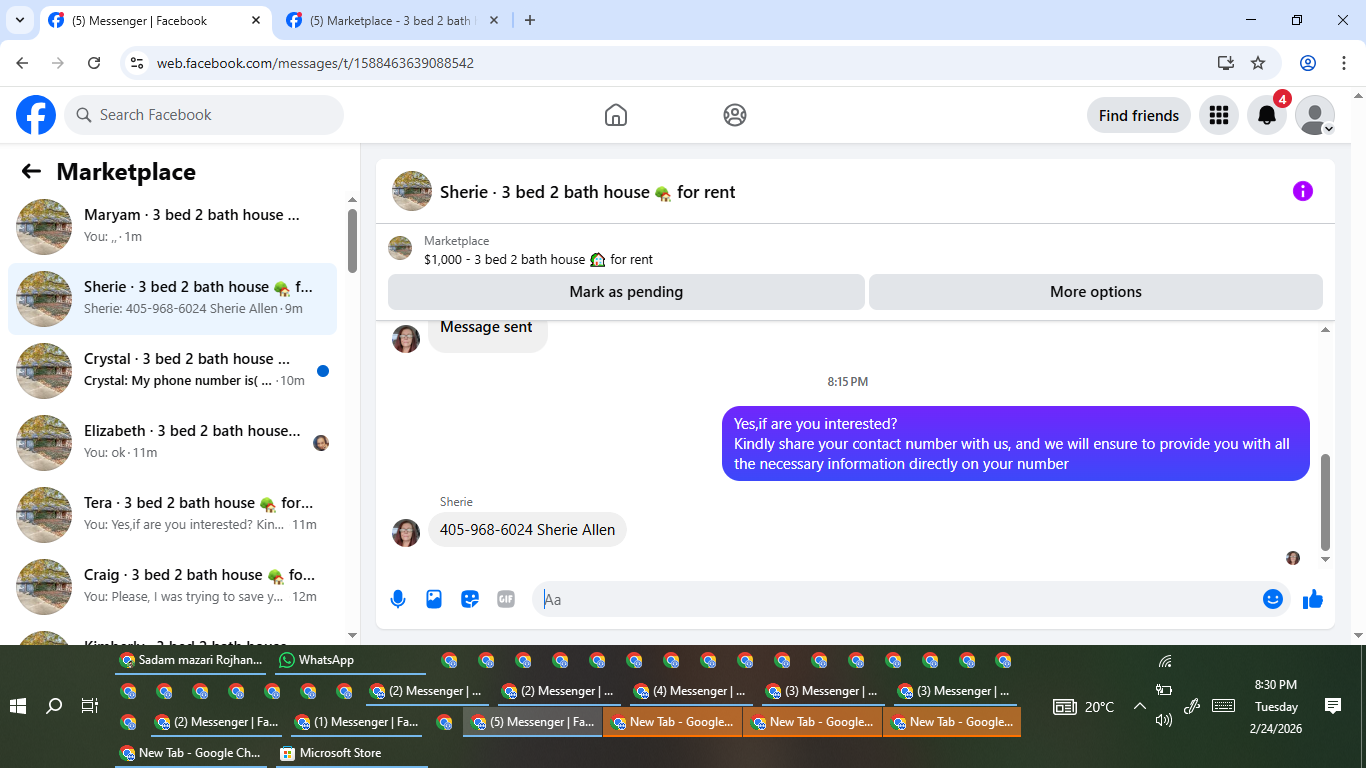Click the install app icon in address bar

tap(1226, 63)
